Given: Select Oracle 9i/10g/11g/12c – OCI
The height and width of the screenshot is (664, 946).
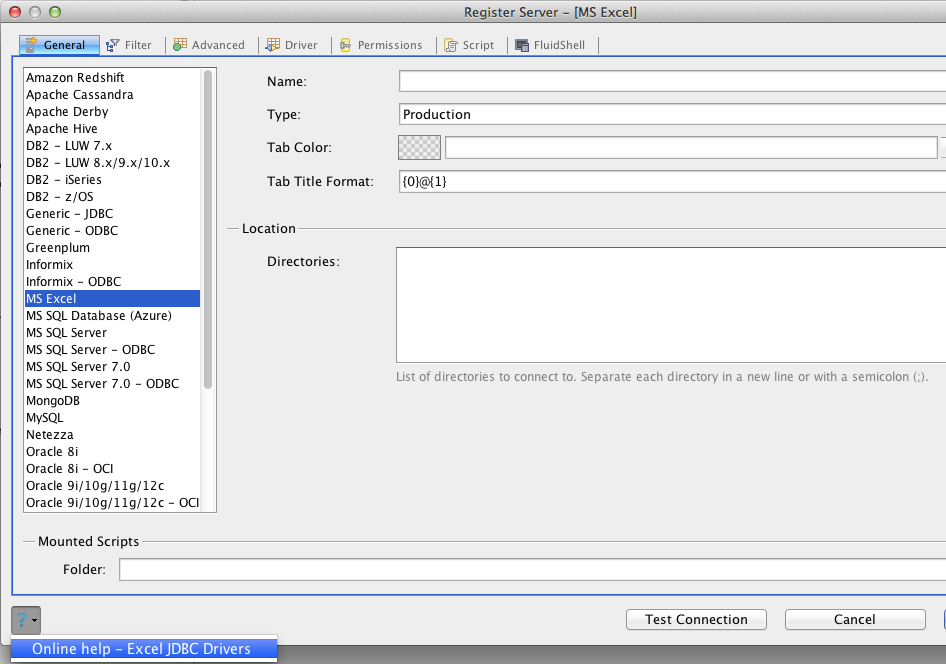Looking at the screenshot, I should [112, 502].
